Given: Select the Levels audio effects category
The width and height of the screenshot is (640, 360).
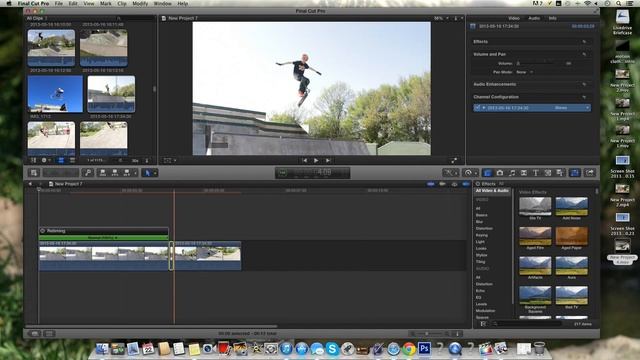Looking at the screenshot, I should (481, 304).
